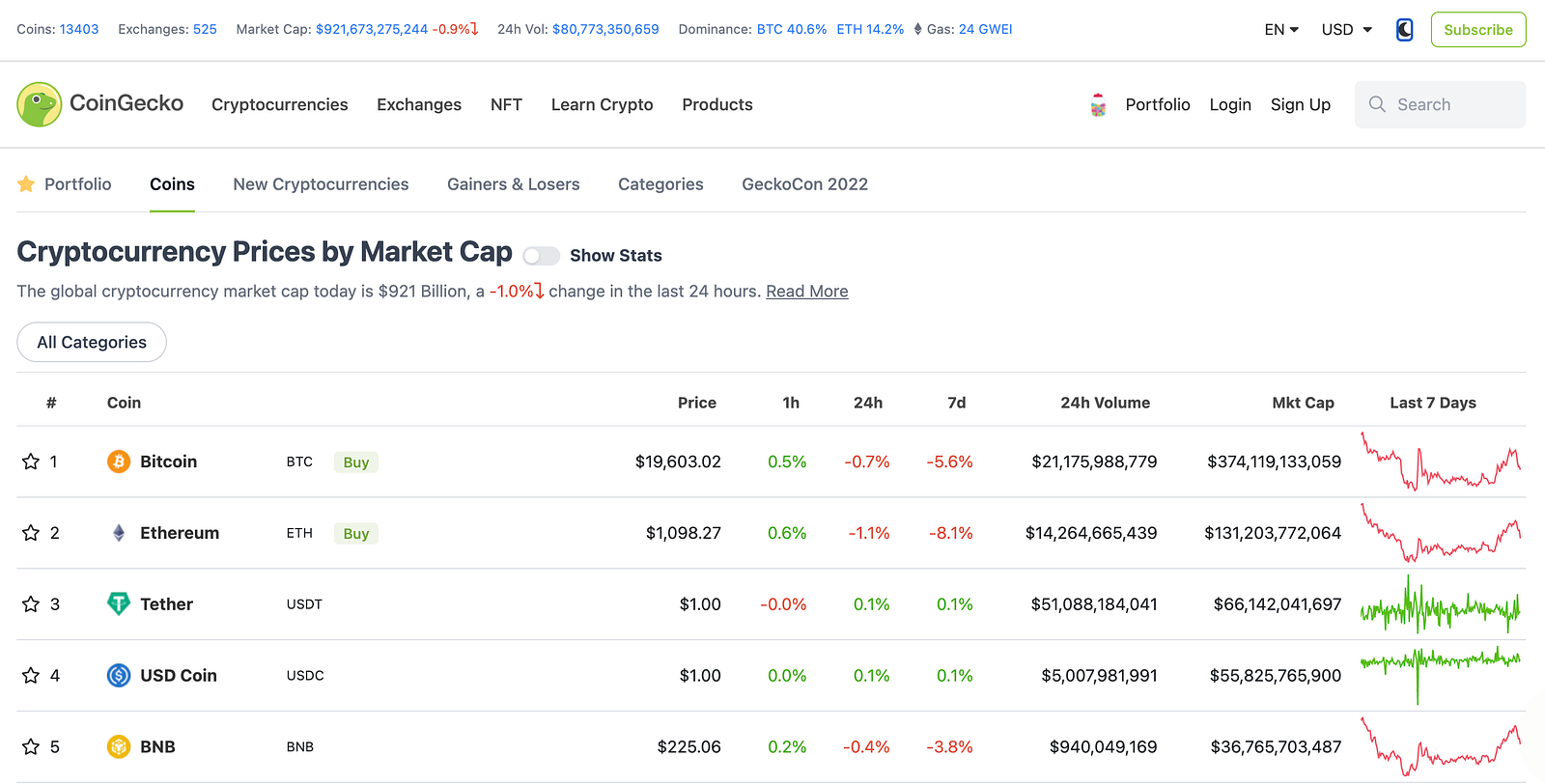Click the CoinGecko gecko logo icon
1545x784 pixels.
click(40, 104)
